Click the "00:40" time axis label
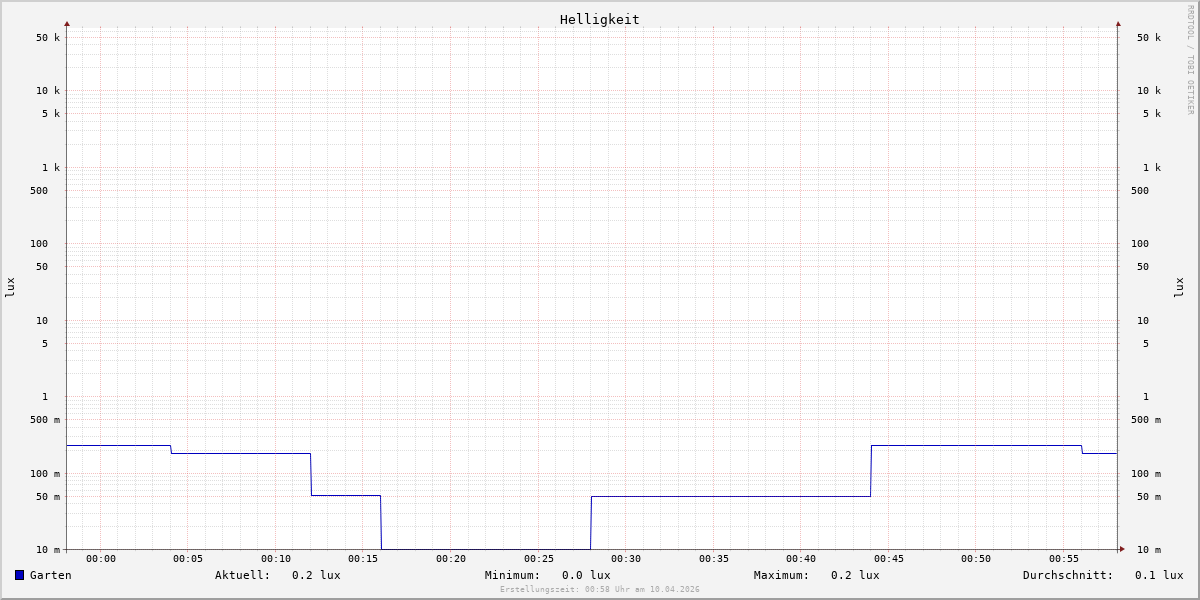 click(801, 559)
